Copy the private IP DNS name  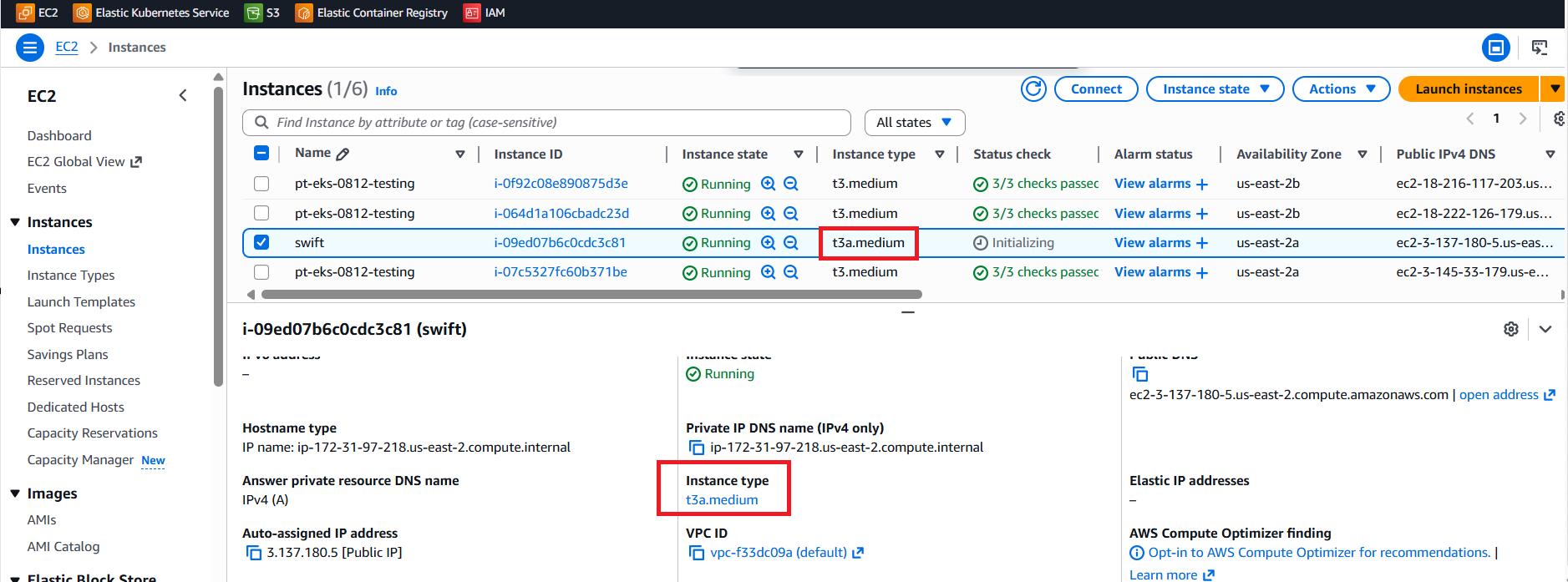(x=696, y=448)
